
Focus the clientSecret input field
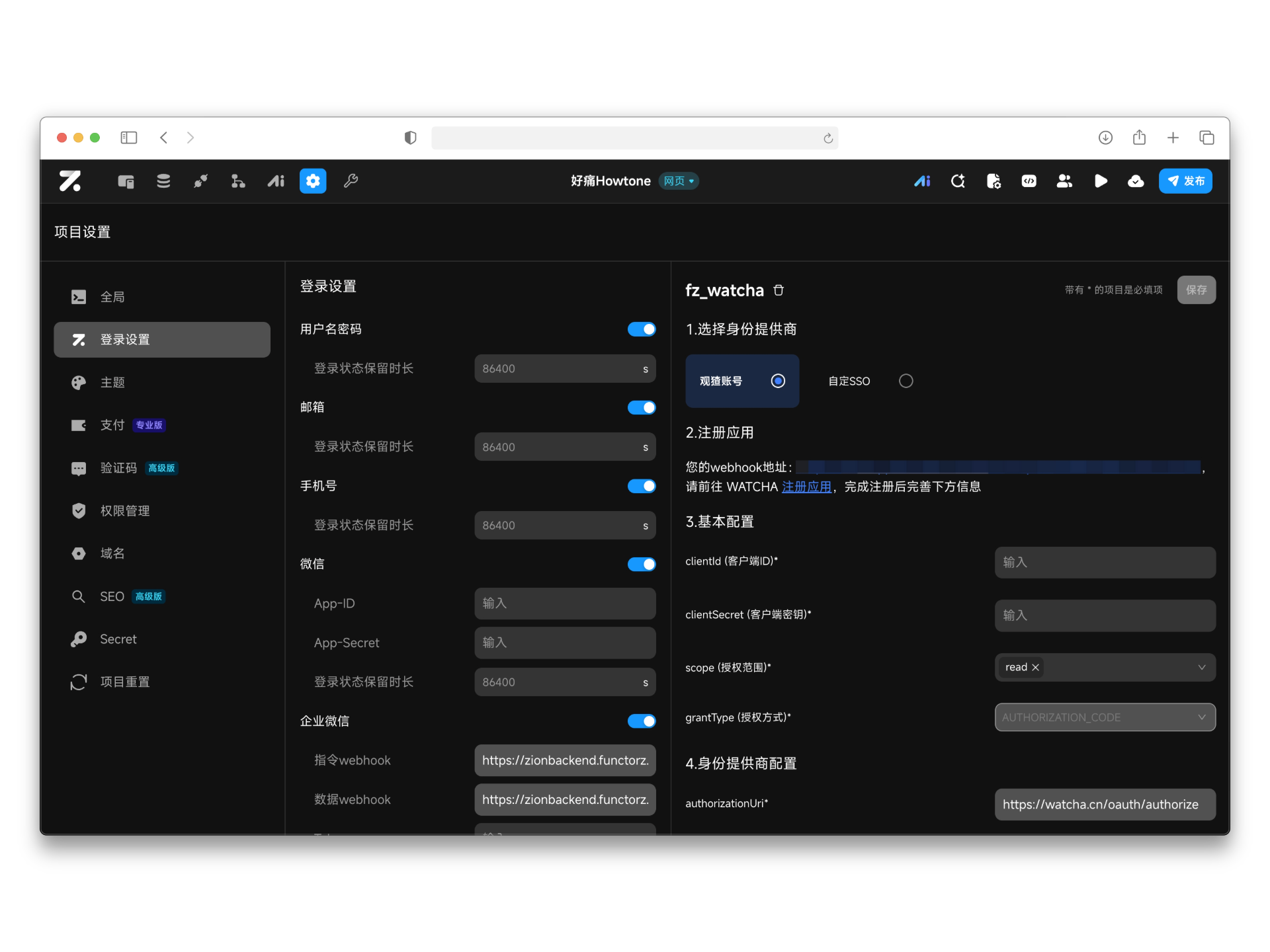click(1105, 615)
